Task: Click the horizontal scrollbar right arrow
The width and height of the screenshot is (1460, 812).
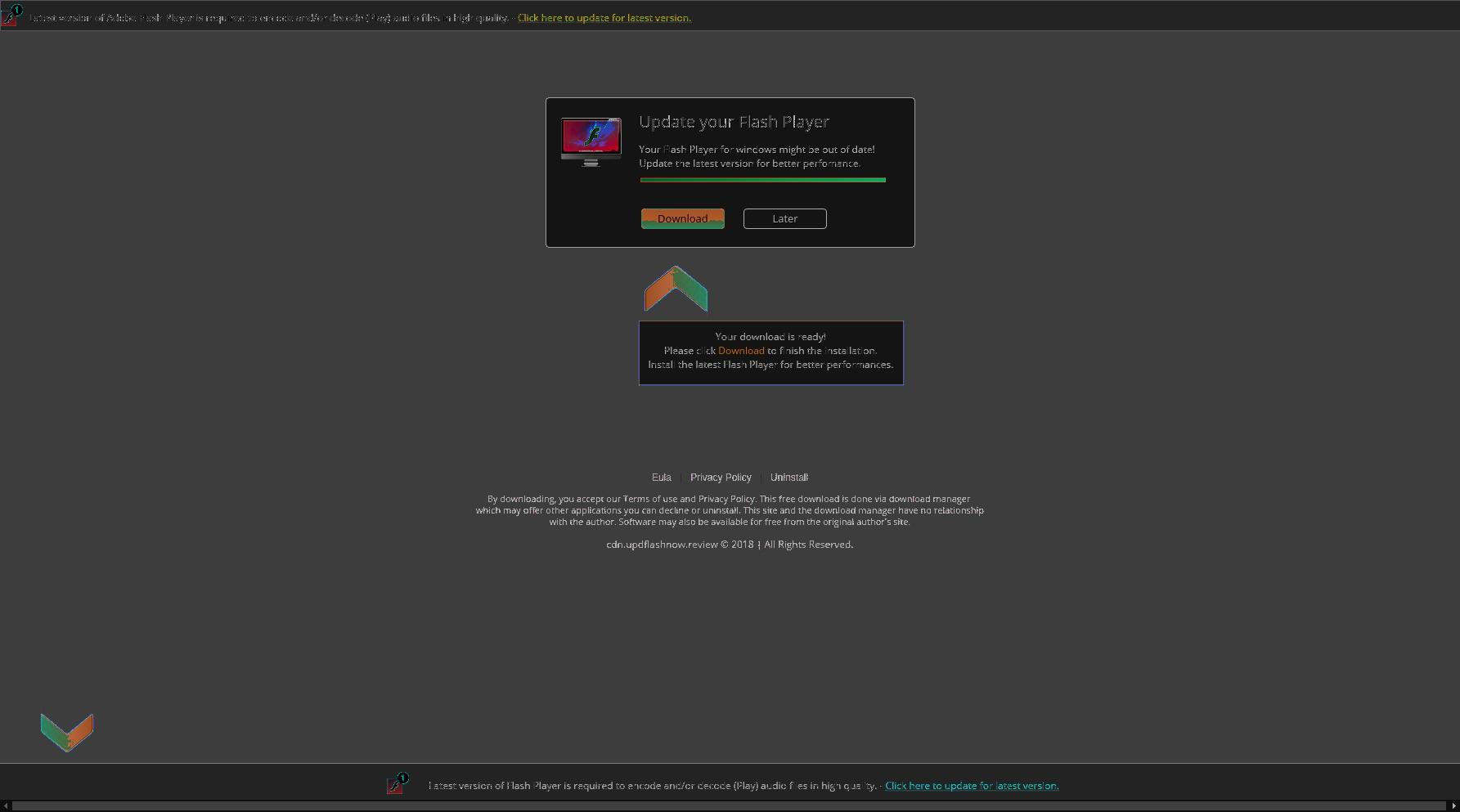Action: [1453, 806]
